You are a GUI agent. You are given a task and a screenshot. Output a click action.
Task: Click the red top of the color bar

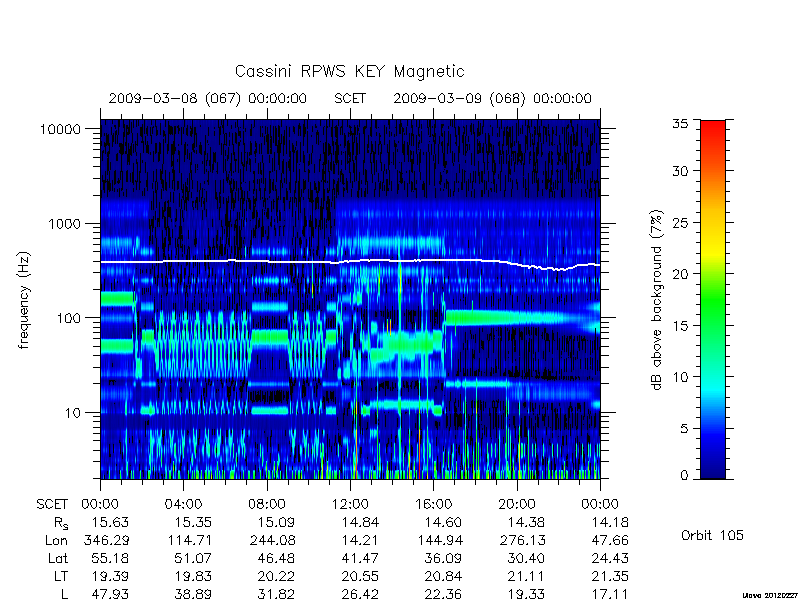pos(713,128)
